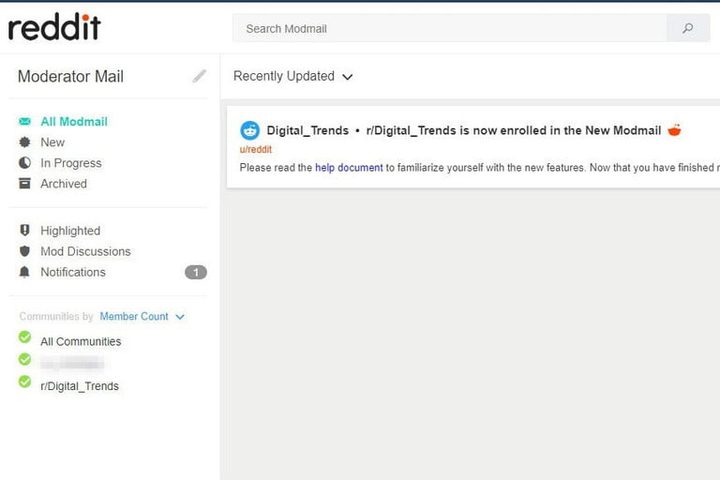Click the compose pencil icon
The image size is (720, 480).
pyautogui.click(x=200, y=76)
